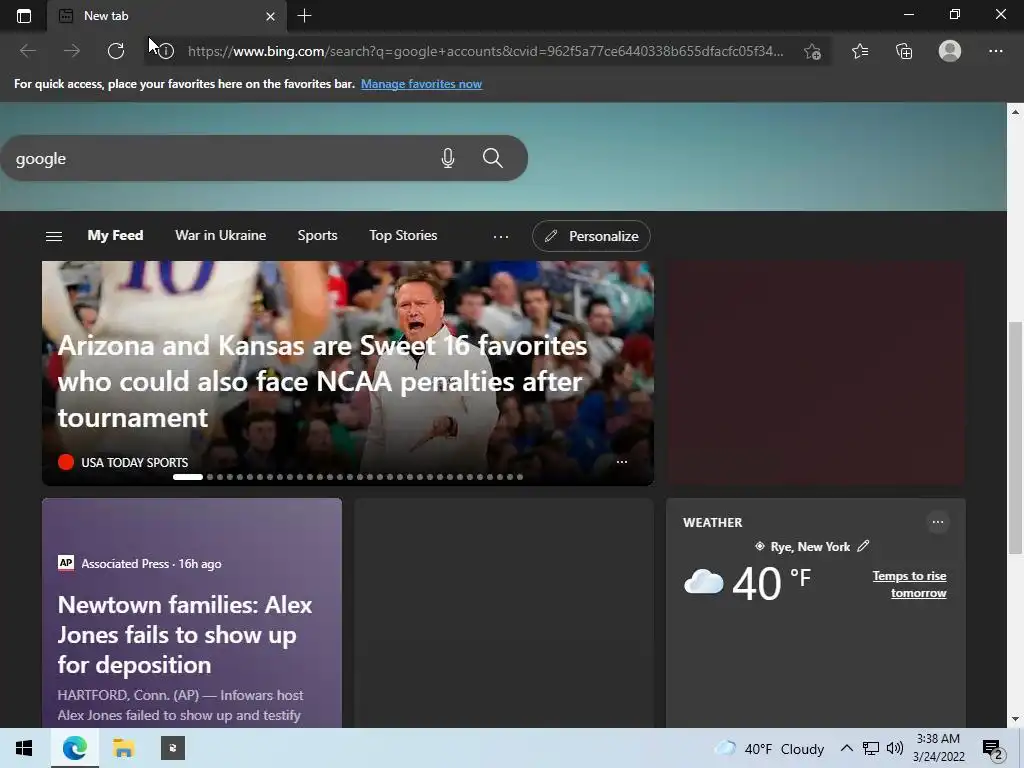Switch to War in Ukraine tab

[220, 235]
